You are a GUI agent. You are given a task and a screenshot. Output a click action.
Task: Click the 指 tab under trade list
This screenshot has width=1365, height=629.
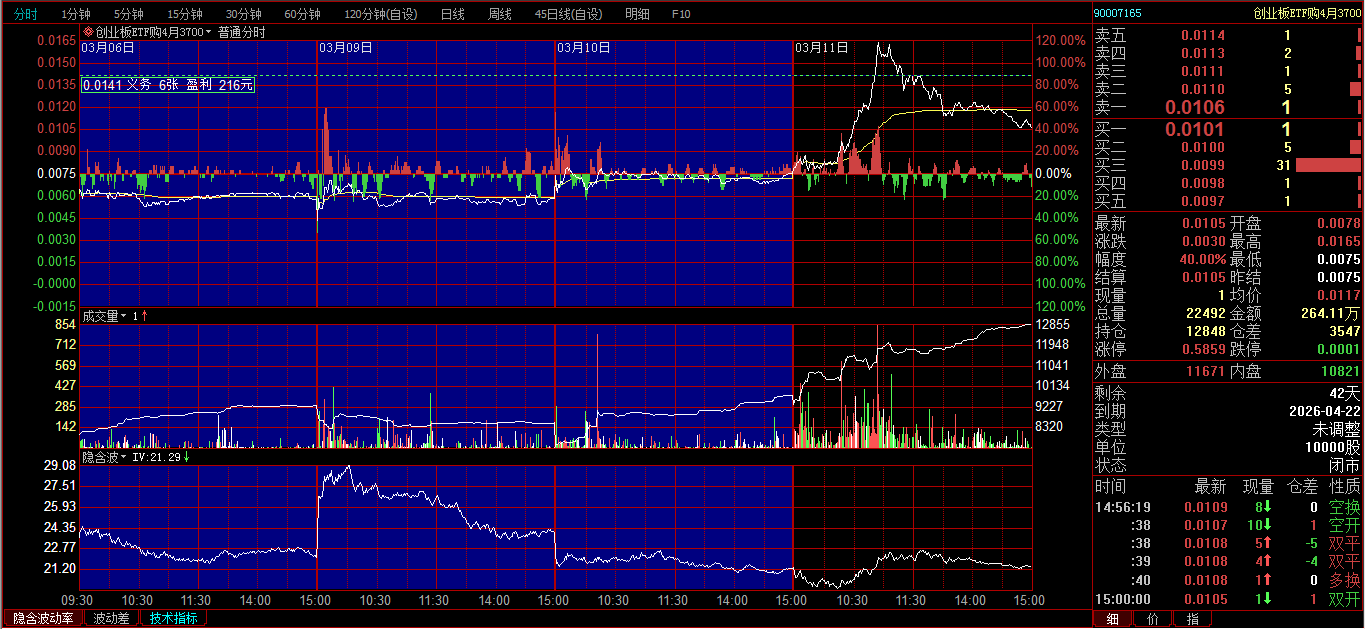[x=1192, y=619]
